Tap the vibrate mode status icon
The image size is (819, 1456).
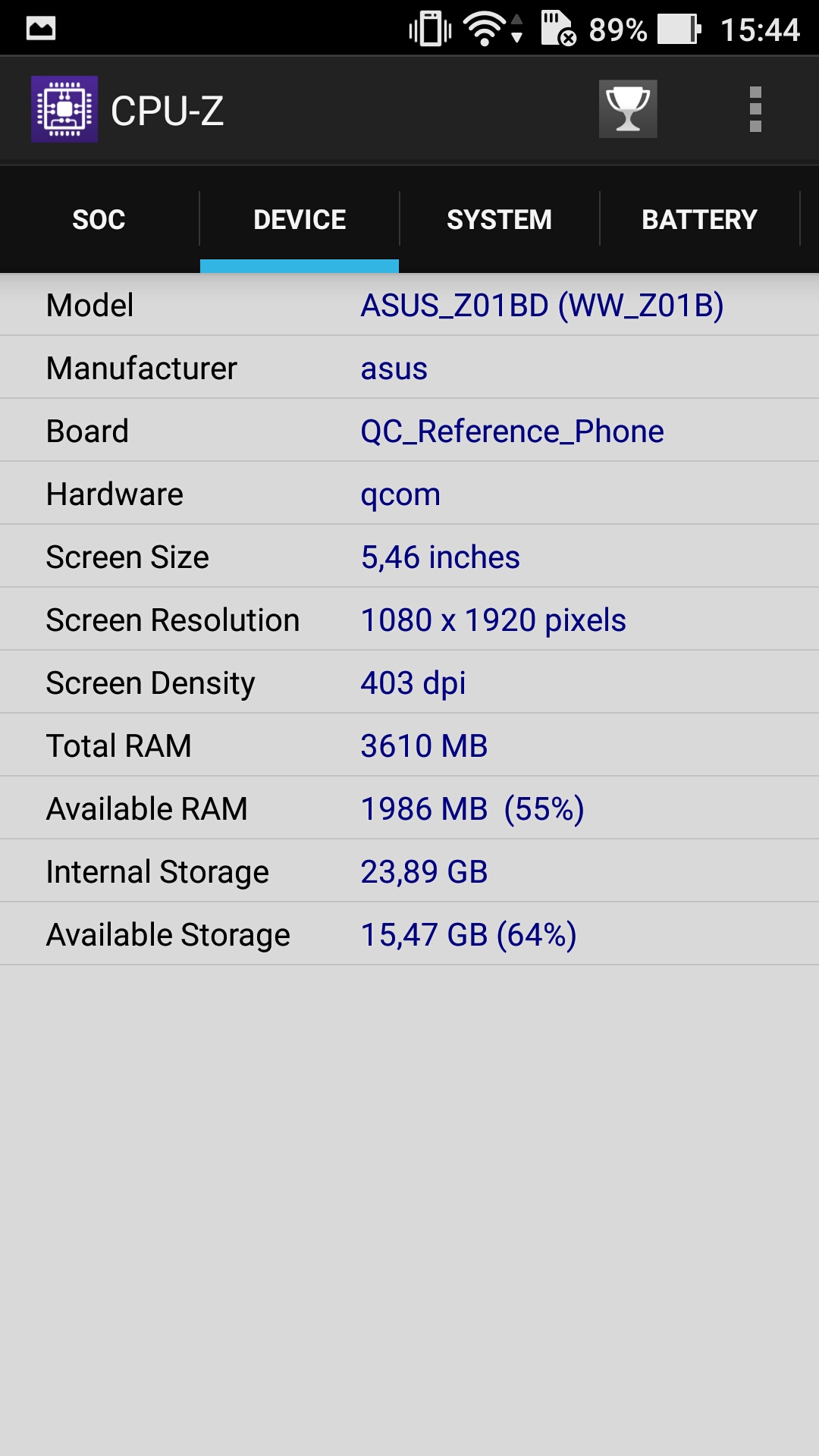(x=430, y=30)
